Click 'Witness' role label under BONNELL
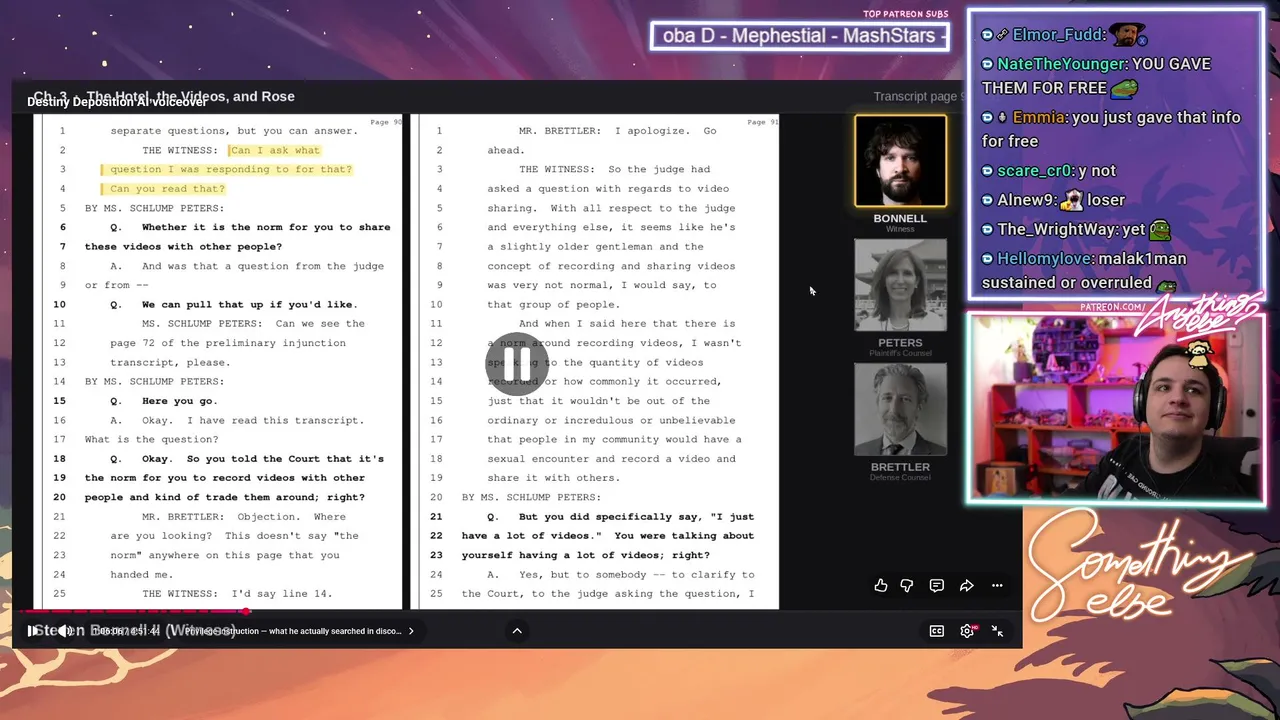1280x720 pixels. (x=900, y=229)
